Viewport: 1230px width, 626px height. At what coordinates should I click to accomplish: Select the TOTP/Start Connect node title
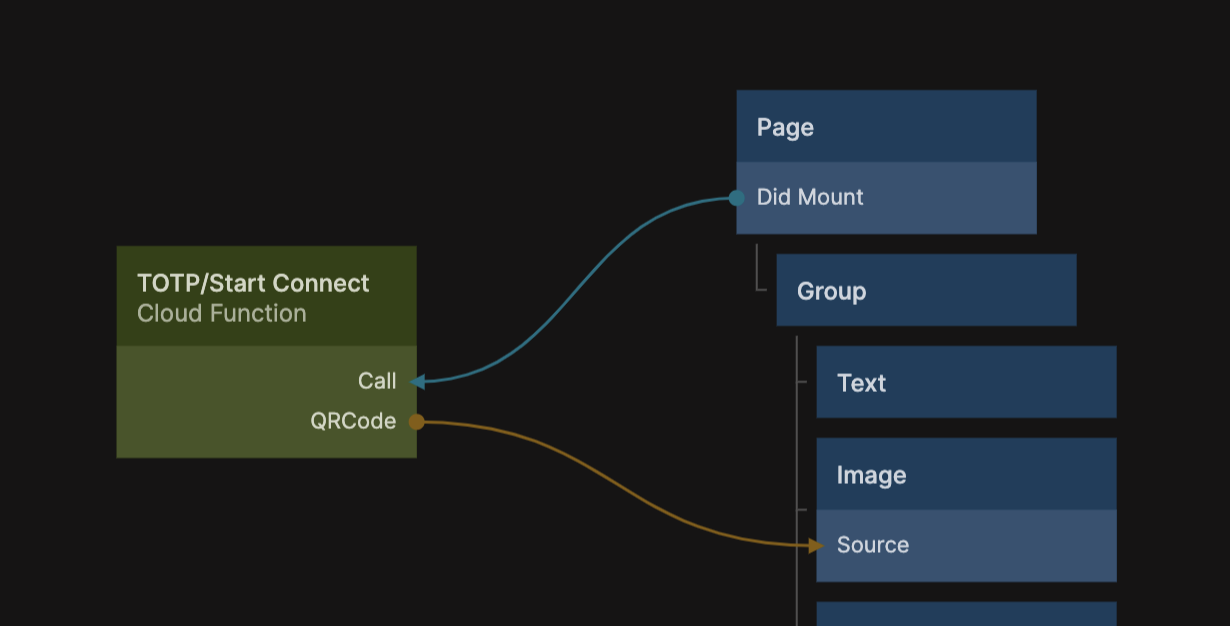coord(253,283)
